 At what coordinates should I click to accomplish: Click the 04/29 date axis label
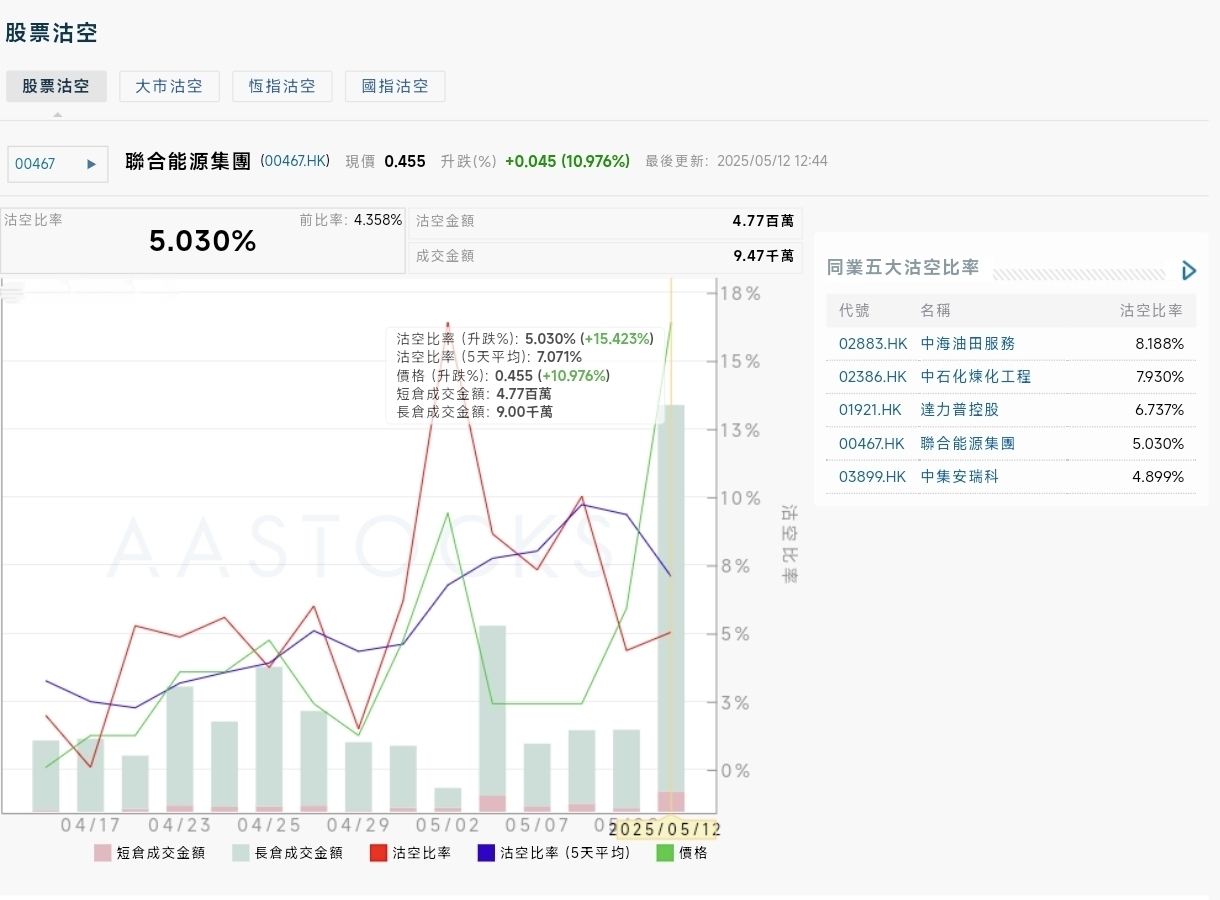coord(358,826)
